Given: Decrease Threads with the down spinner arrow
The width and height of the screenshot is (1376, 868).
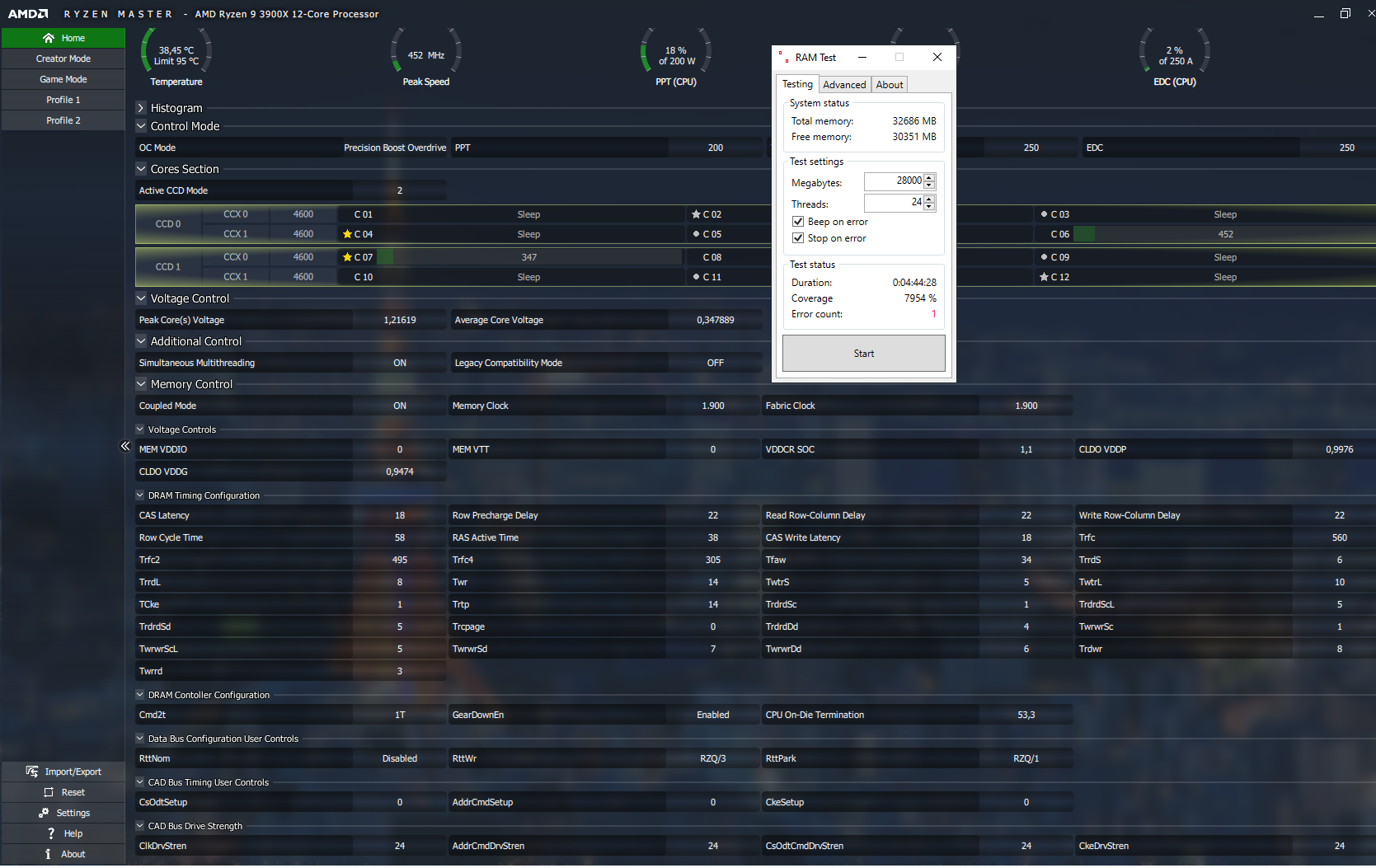Looking at the screenshot, I should [x=929, y=206].
